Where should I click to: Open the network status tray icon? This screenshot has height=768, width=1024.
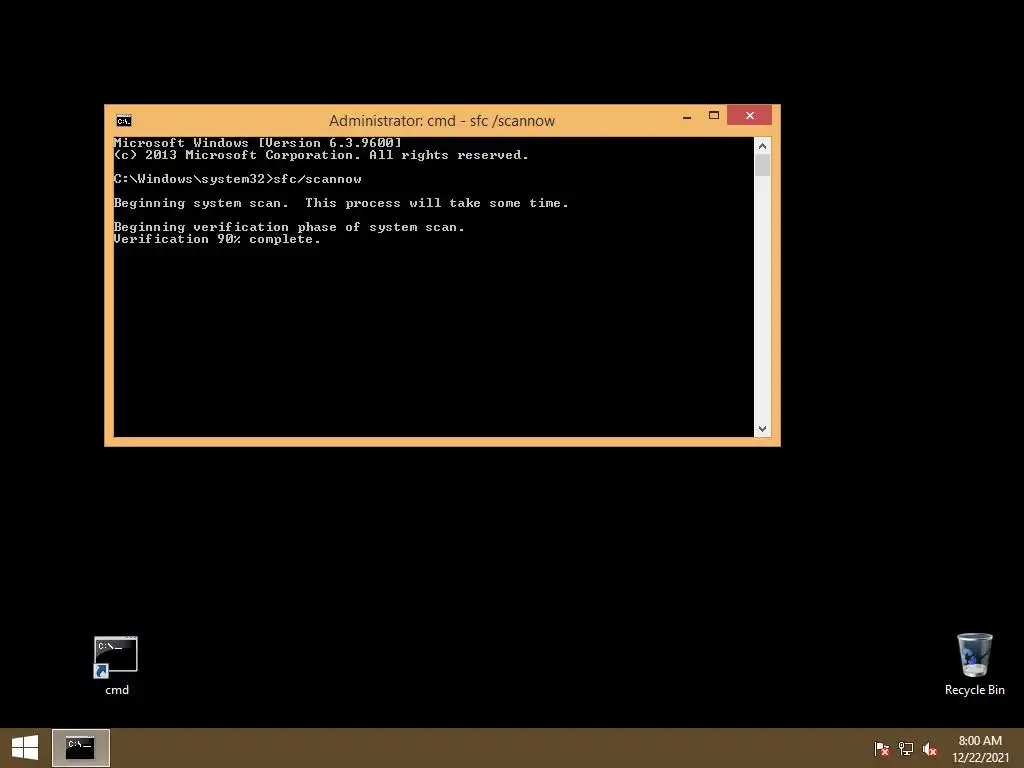[906, 749]
